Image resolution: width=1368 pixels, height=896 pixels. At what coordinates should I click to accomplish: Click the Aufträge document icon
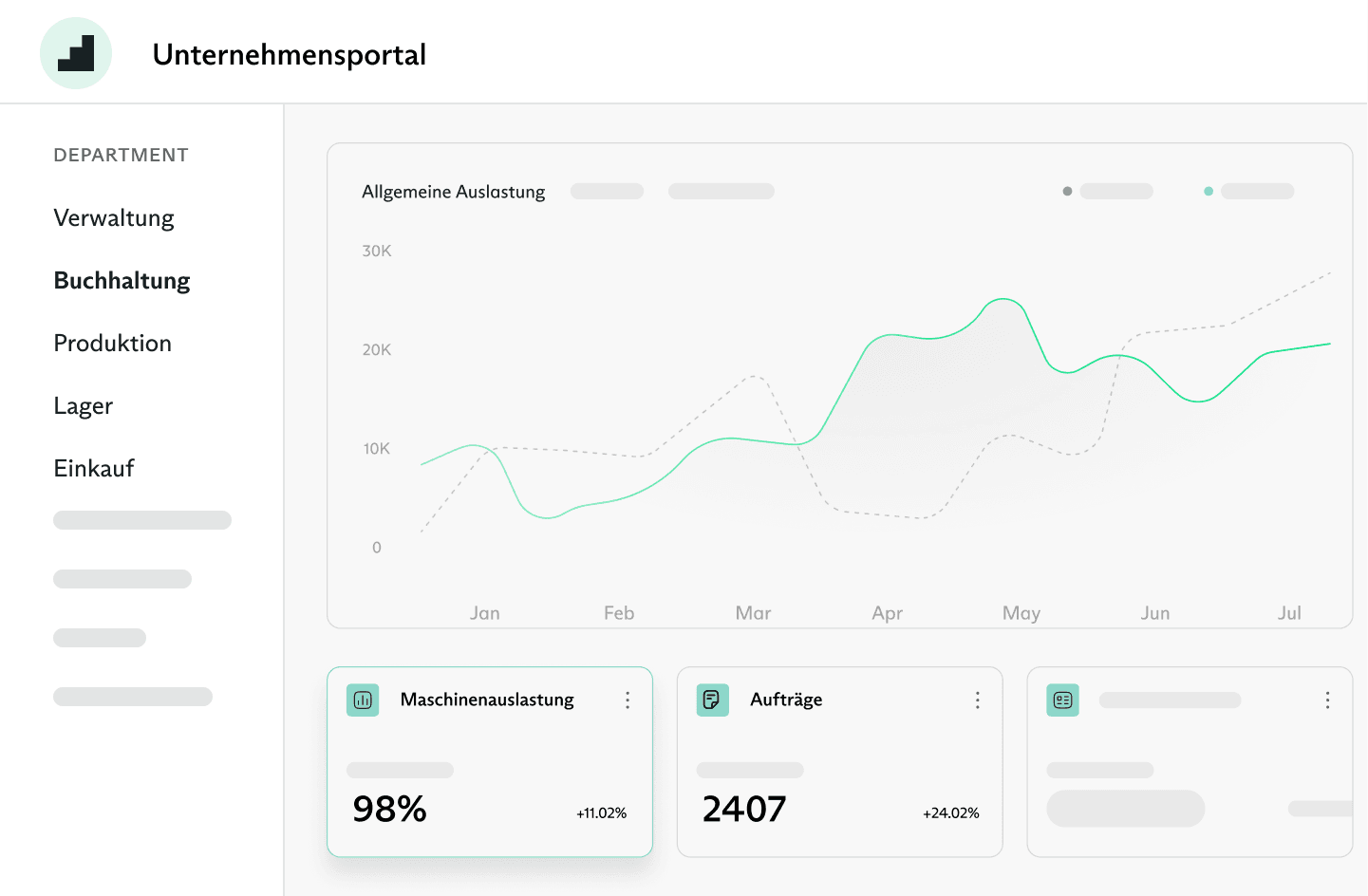point(712,700)
